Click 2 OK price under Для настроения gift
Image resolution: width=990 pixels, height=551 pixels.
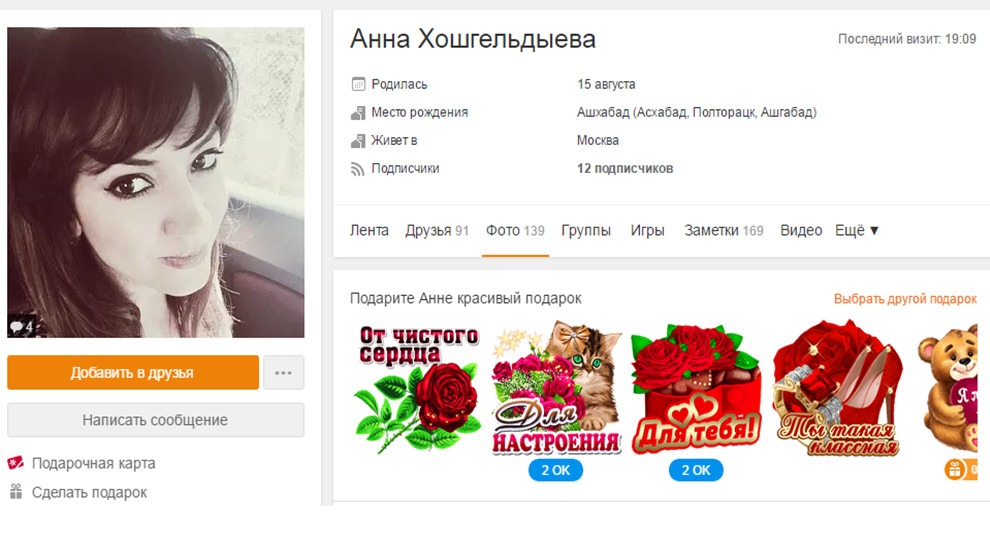coord(556,470)
